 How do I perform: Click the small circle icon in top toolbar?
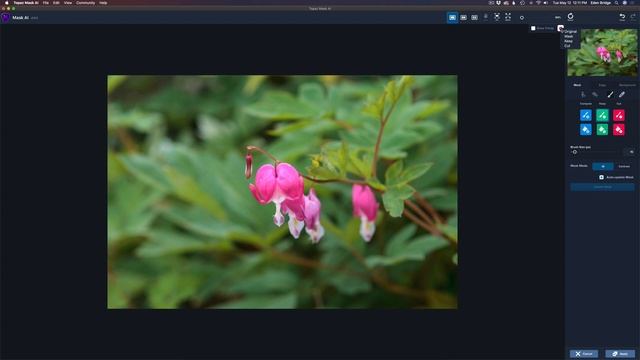click(x=522, y=18)
